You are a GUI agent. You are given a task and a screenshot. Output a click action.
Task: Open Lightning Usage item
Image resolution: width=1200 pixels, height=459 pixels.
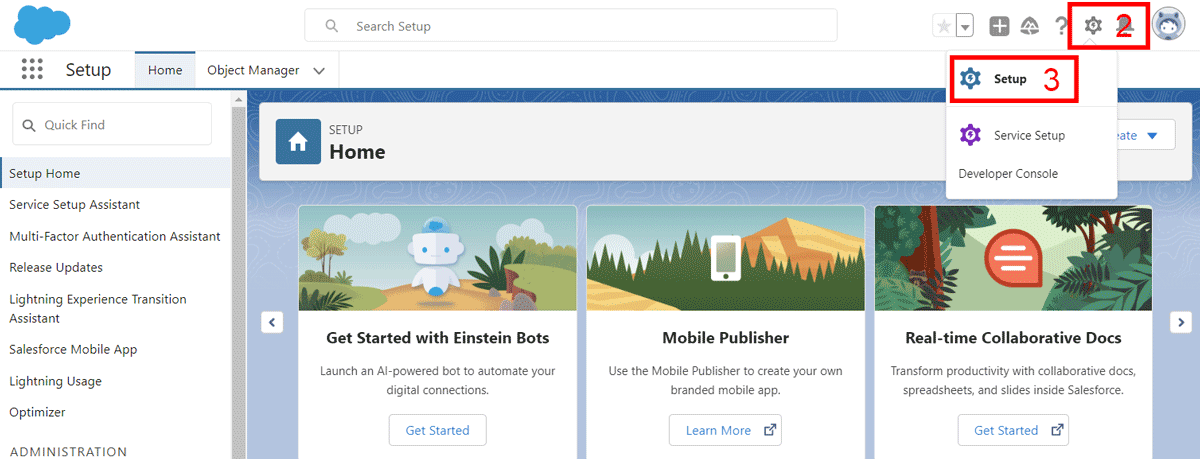click(x=55, y=381)
